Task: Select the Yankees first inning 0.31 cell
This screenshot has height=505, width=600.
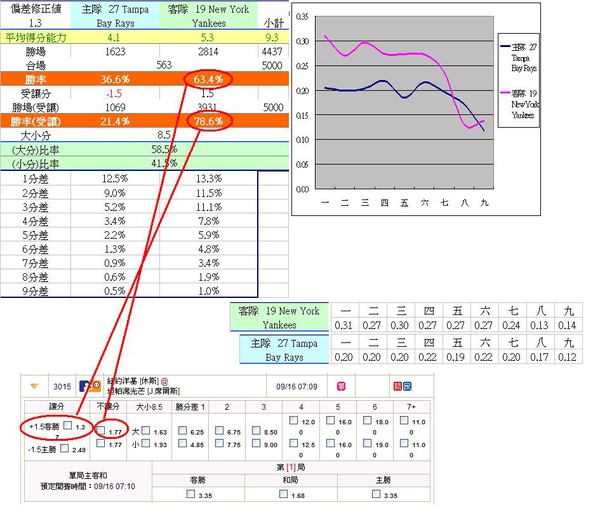Action: coord(344,325)
